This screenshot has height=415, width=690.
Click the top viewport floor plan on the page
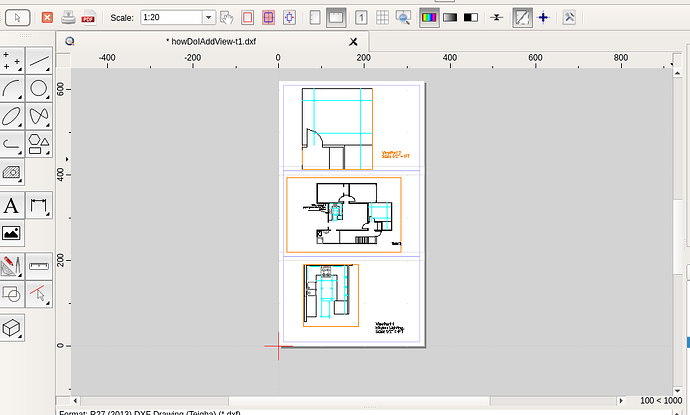pos(337,129)
